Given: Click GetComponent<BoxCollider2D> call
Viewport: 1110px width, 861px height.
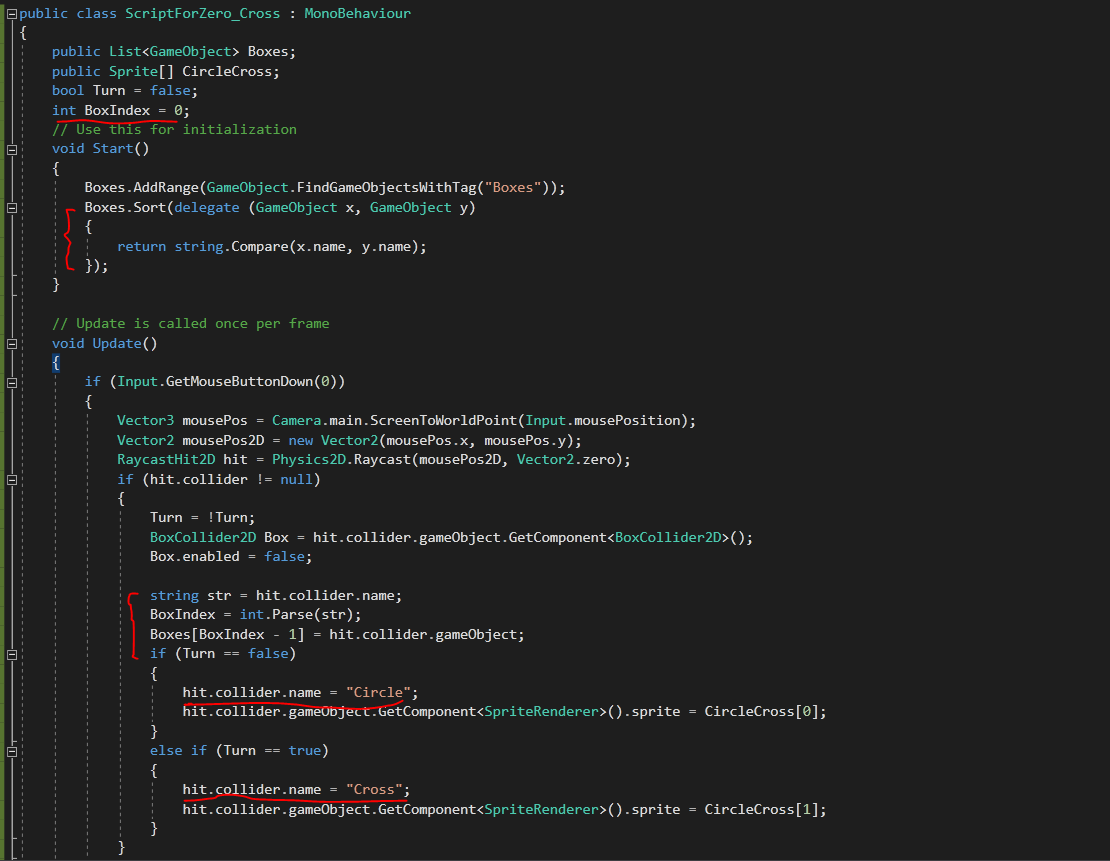Looking at the screenshot, I should coord(624,537).
